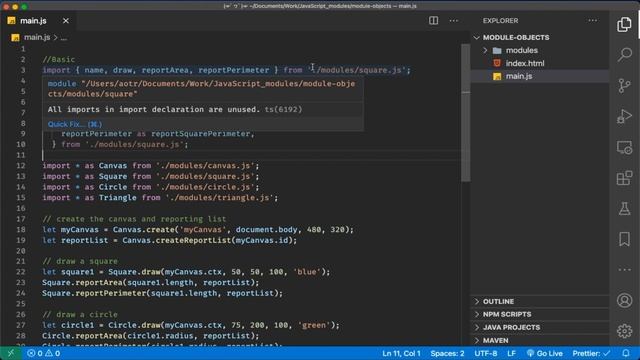Click 'All imports in import declaration' message

pyautogui.click(x=153, y=109)
